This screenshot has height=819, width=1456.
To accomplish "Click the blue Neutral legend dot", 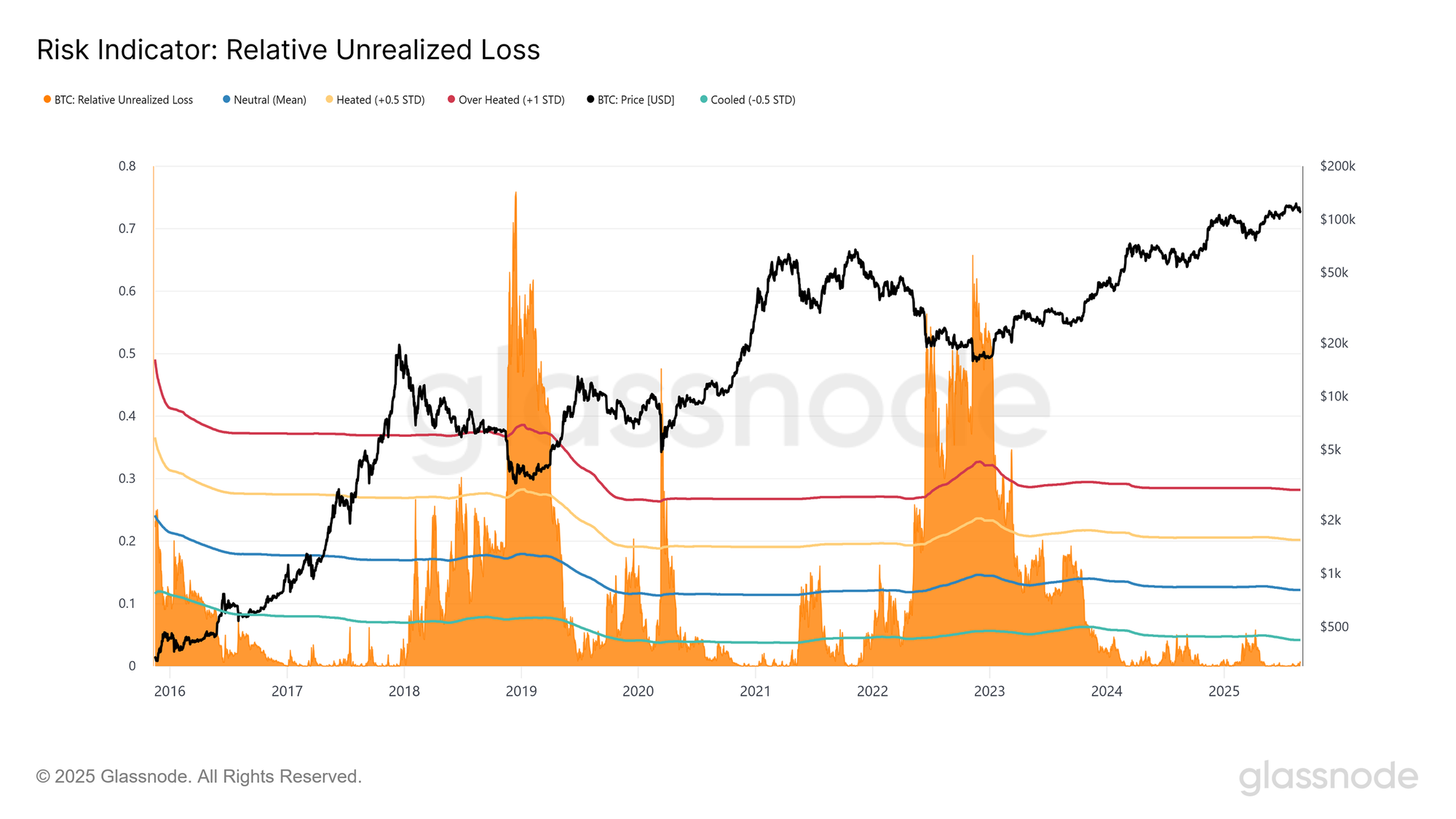I will coord(226,99).
